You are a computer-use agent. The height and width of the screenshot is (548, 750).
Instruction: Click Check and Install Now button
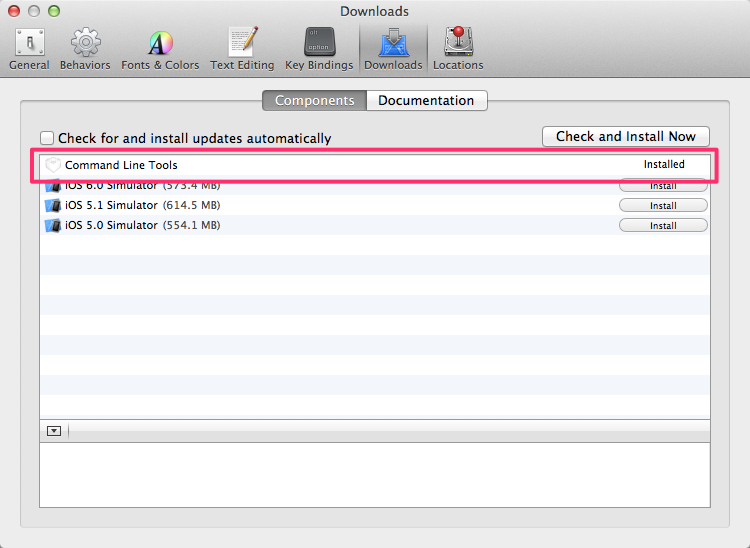click(626, 136)
